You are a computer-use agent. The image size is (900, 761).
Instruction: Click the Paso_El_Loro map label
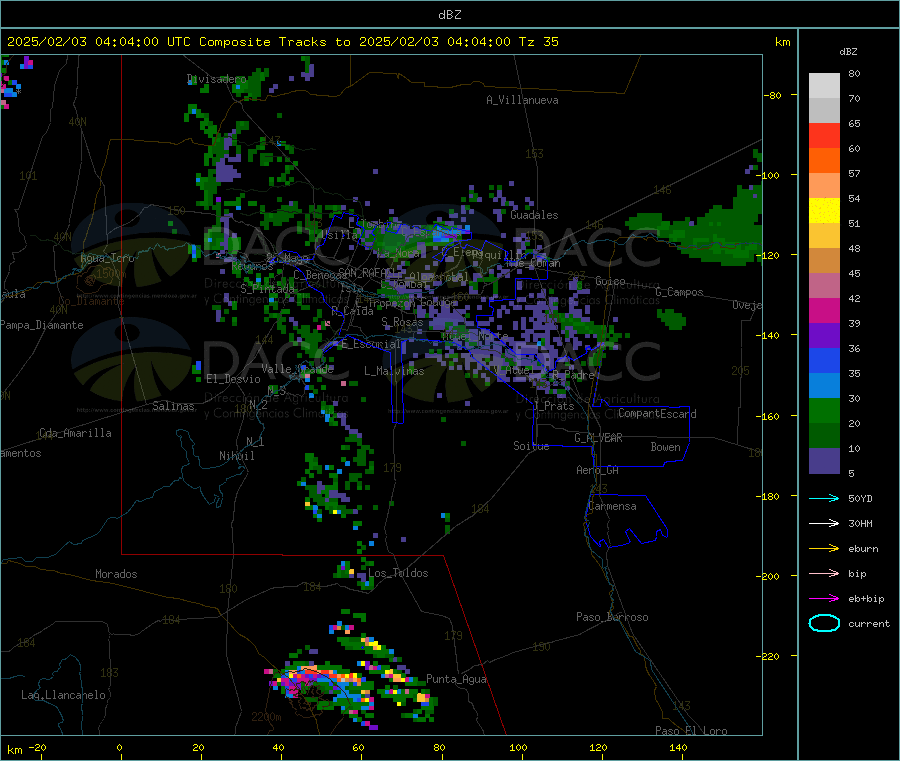coord(691,731)
